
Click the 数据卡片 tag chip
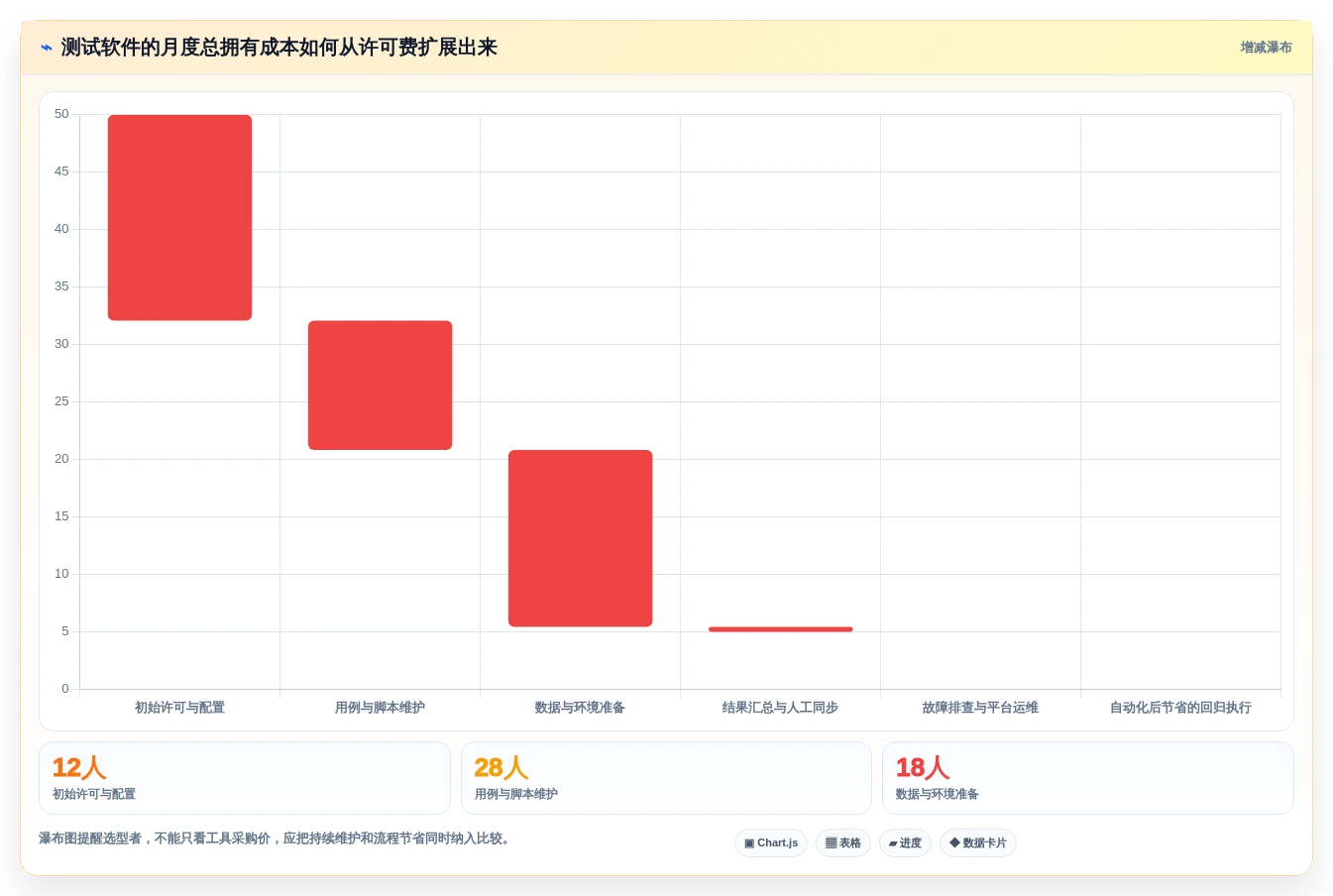pyautogui.click(x=978, y=842)
